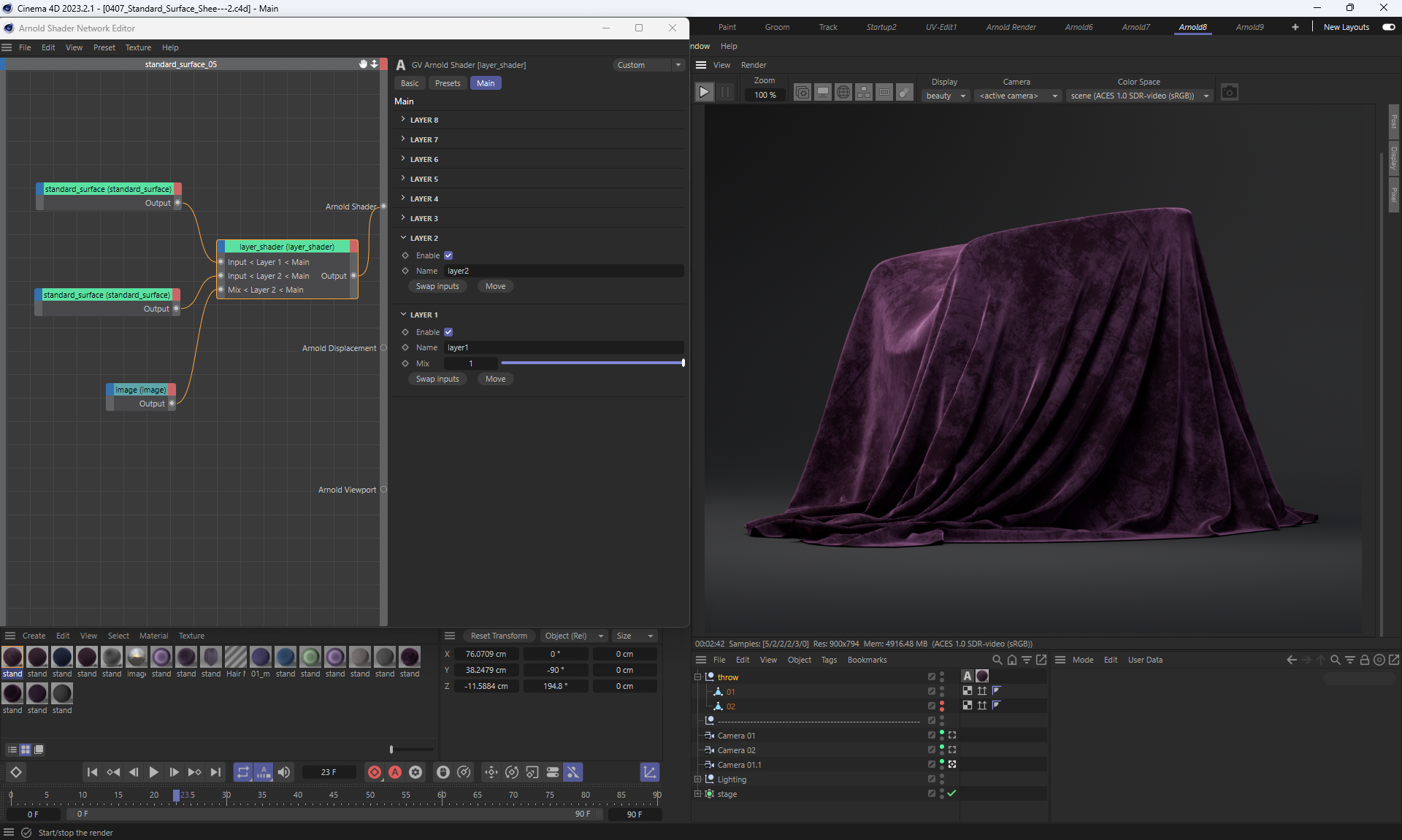Click the search icon in Object Manager
This screenshot has height=840, width=1402.
click(x=997, y=660)
